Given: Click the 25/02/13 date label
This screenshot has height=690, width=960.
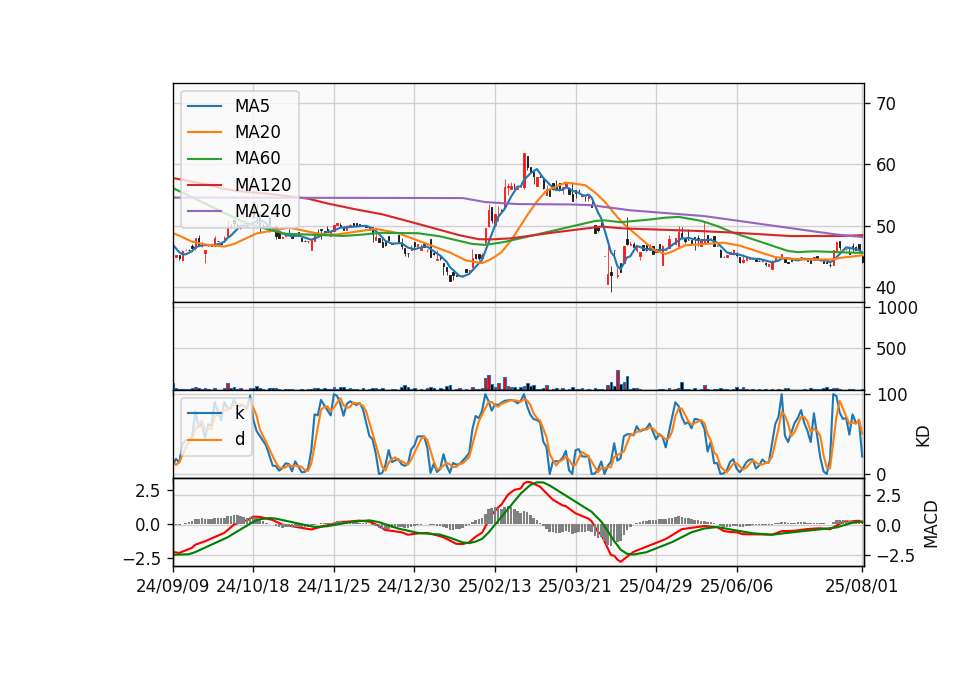Looking at the screenshot, I should (495, 586).
